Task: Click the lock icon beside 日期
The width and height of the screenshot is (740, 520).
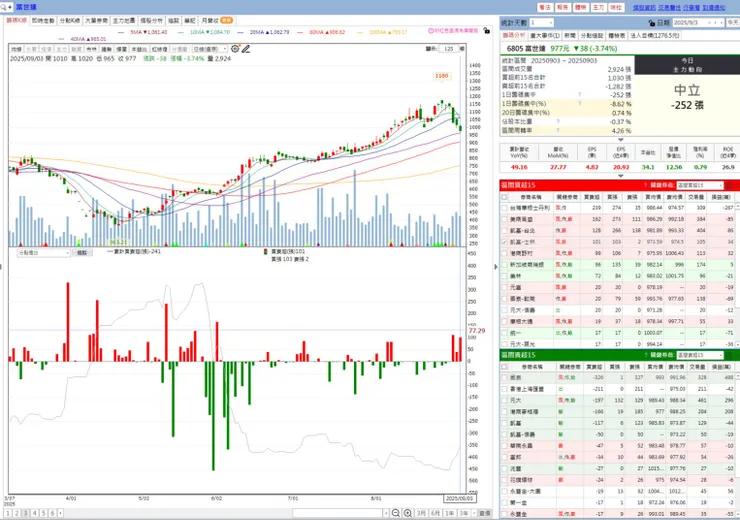Action: (652, 23)
